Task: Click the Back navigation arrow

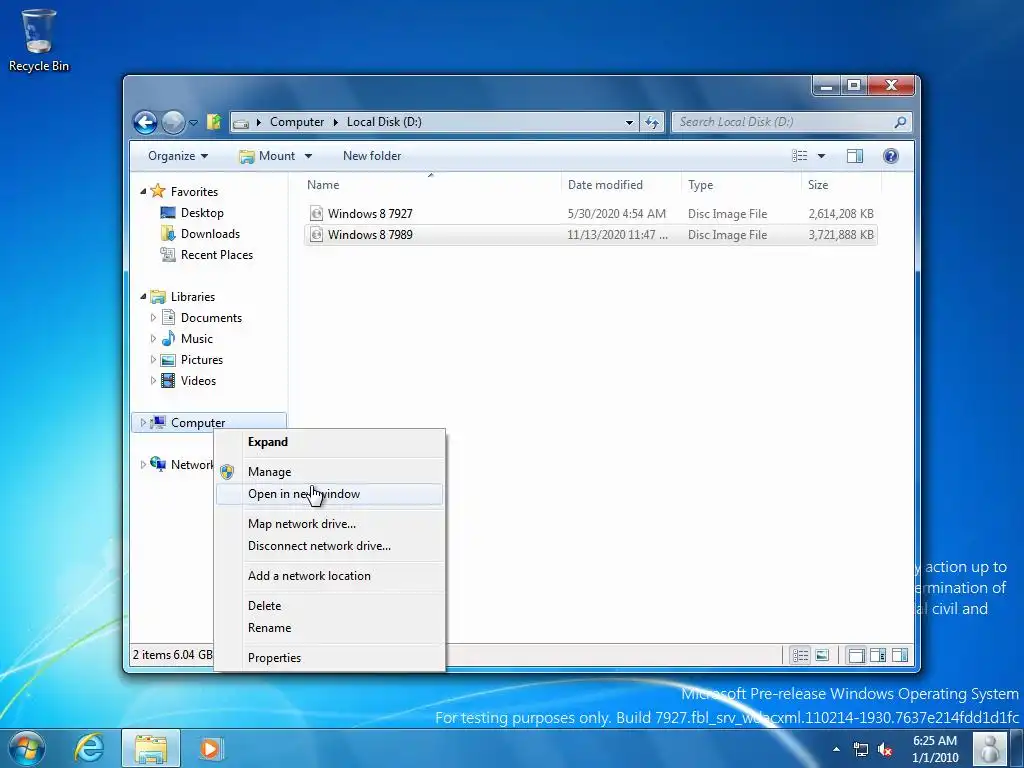Action: (x=145, y=122)
